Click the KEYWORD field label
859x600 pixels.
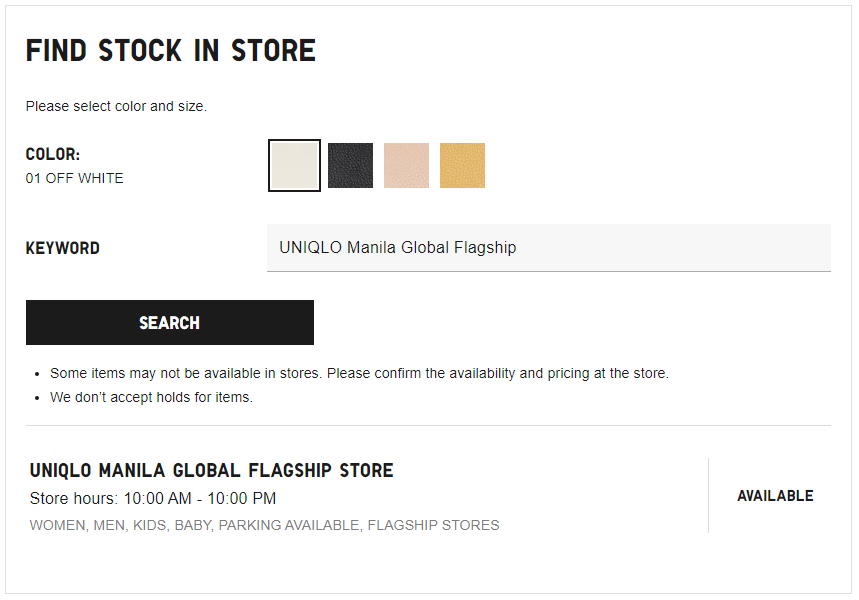coord(62,249)
